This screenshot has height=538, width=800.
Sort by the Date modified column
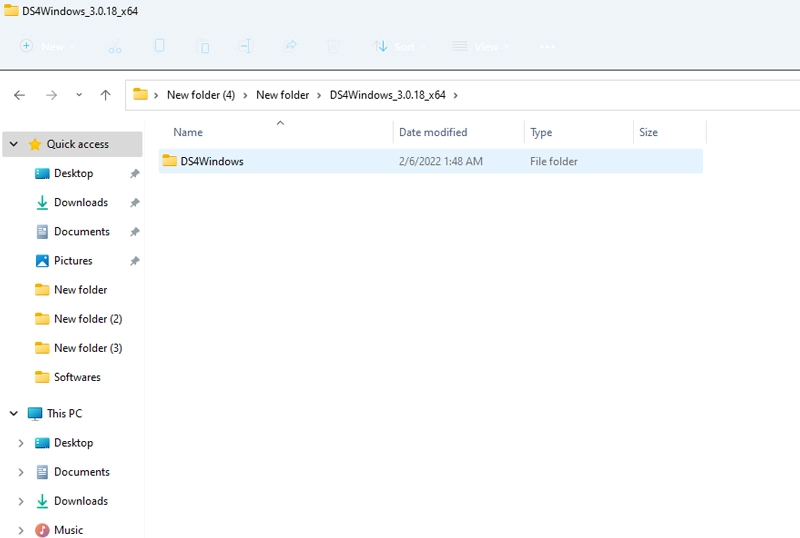coord(433,132)
